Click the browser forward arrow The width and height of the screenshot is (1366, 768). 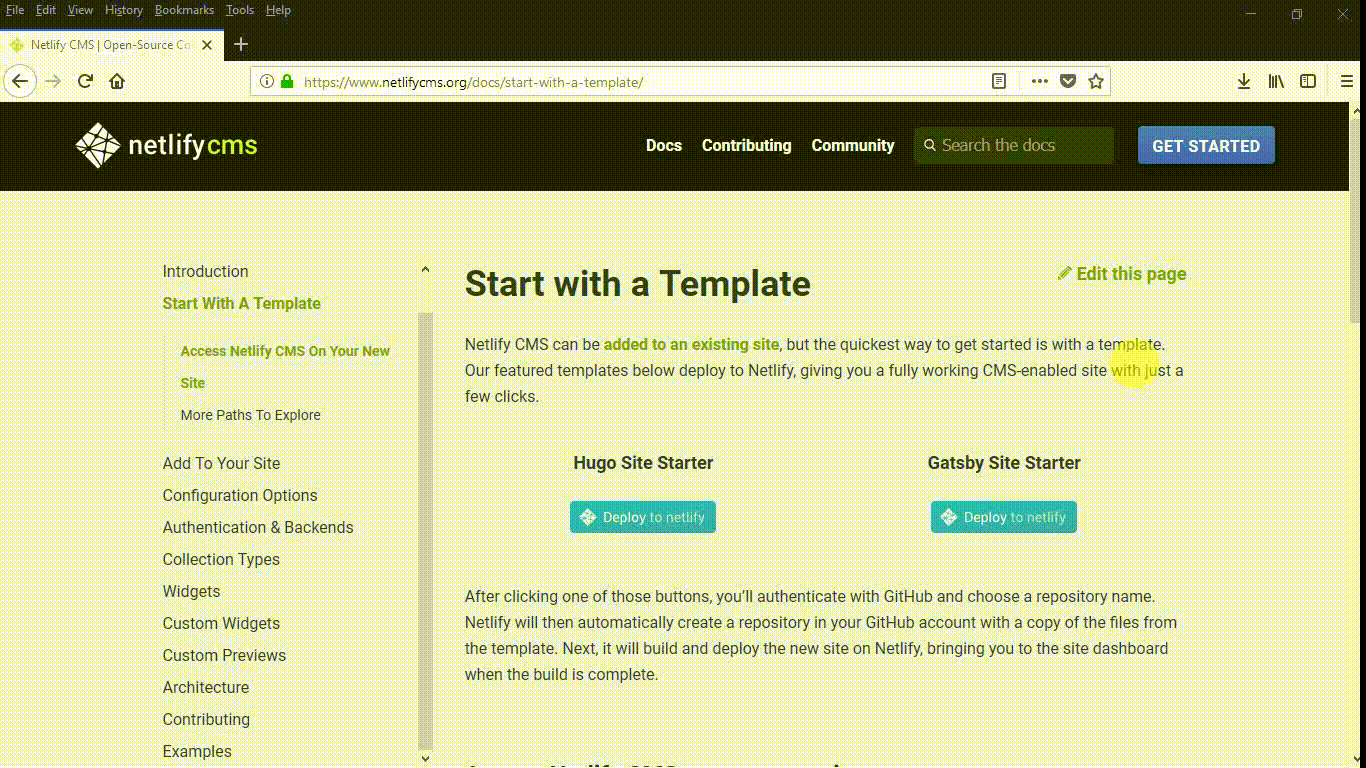pos(53,81)
